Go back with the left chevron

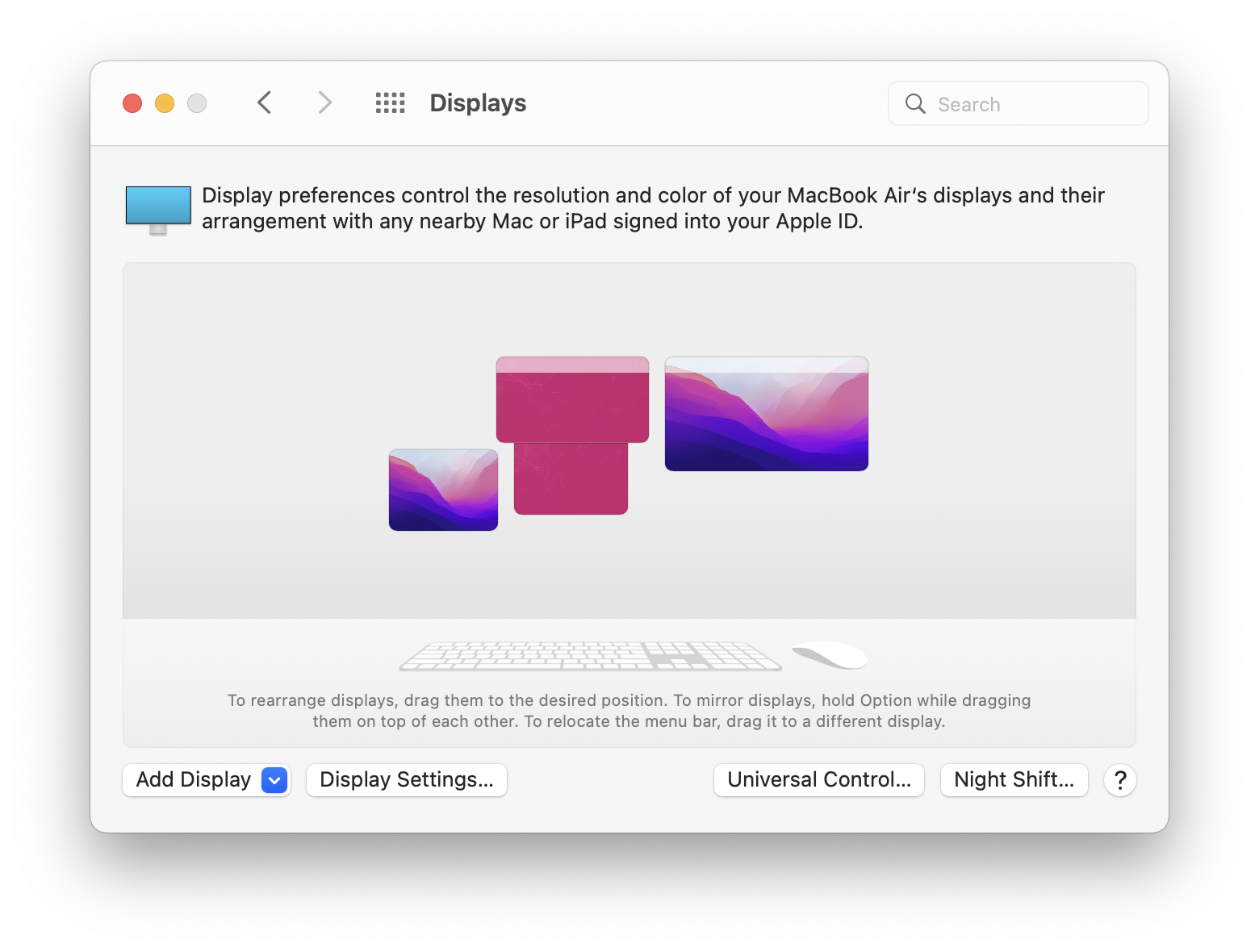[264, 103]
